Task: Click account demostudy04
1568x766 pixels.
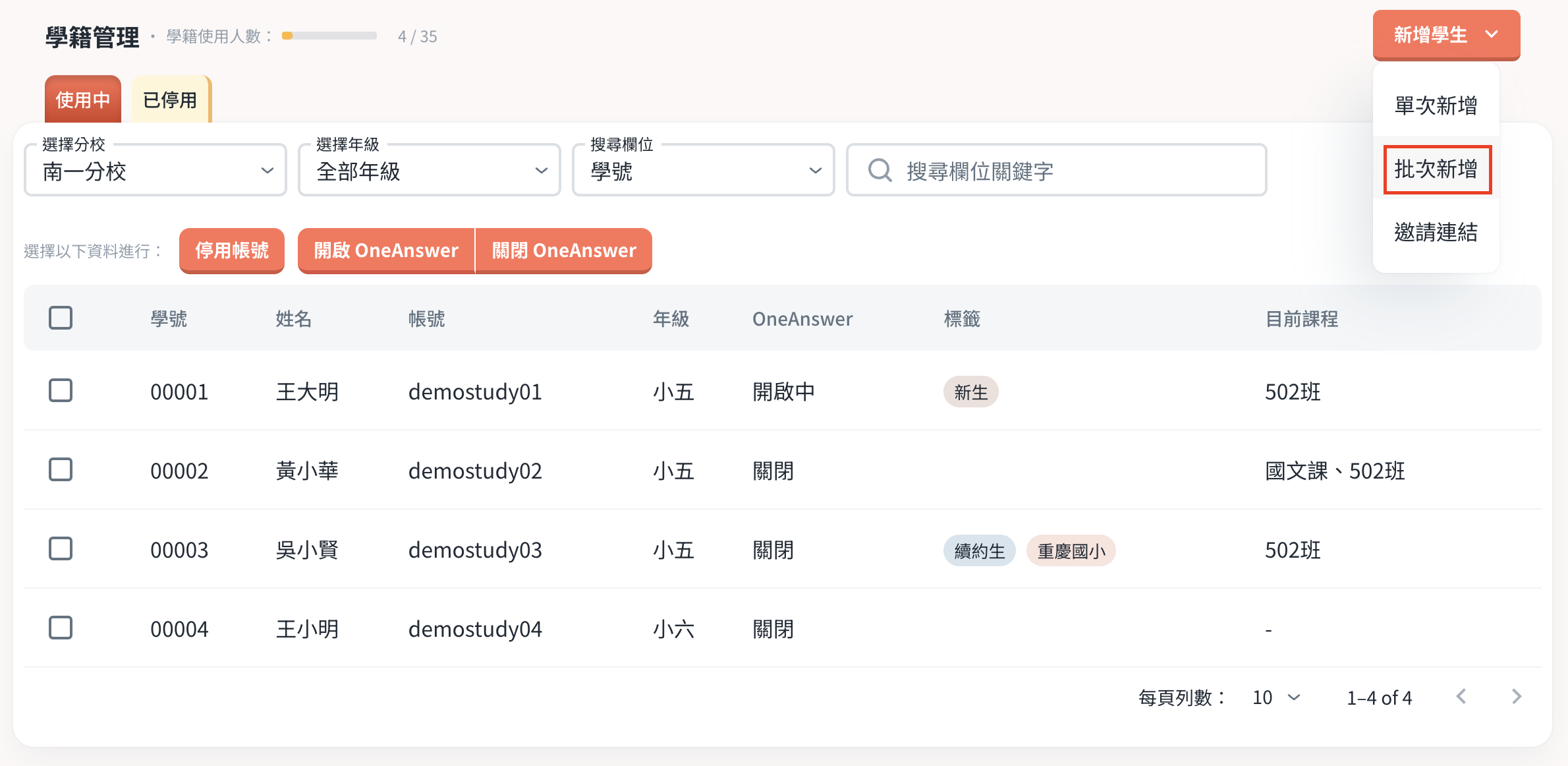Action: coord(475,629)
